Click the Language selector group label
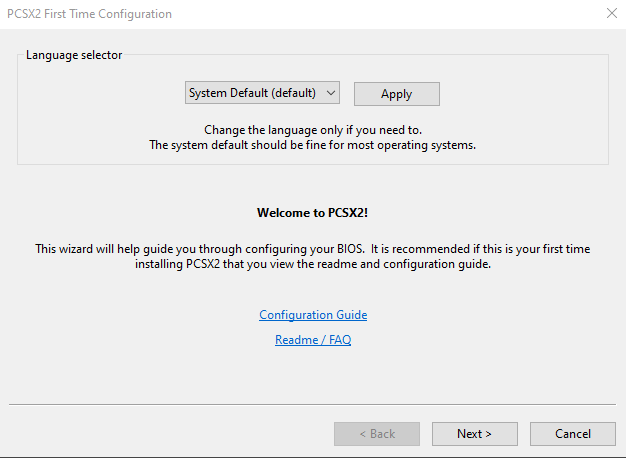Image resolution: width=626 pixels, height=458 pixels. point(74,55)
